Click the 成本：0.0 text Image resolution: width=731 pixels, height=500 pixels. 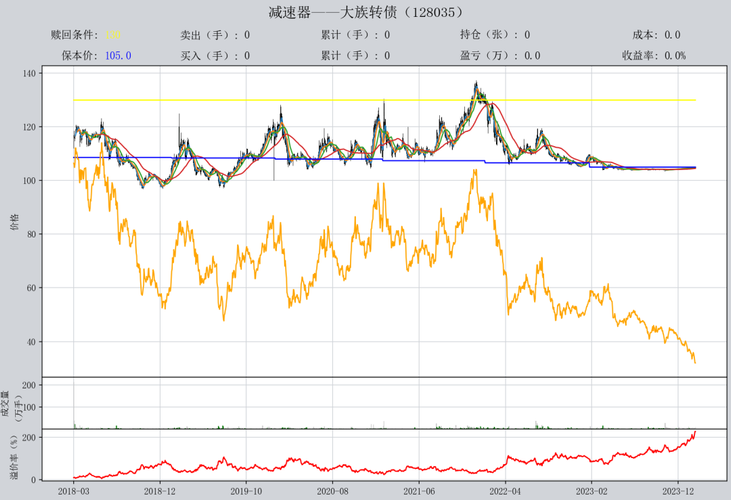(x=656, y=35)
